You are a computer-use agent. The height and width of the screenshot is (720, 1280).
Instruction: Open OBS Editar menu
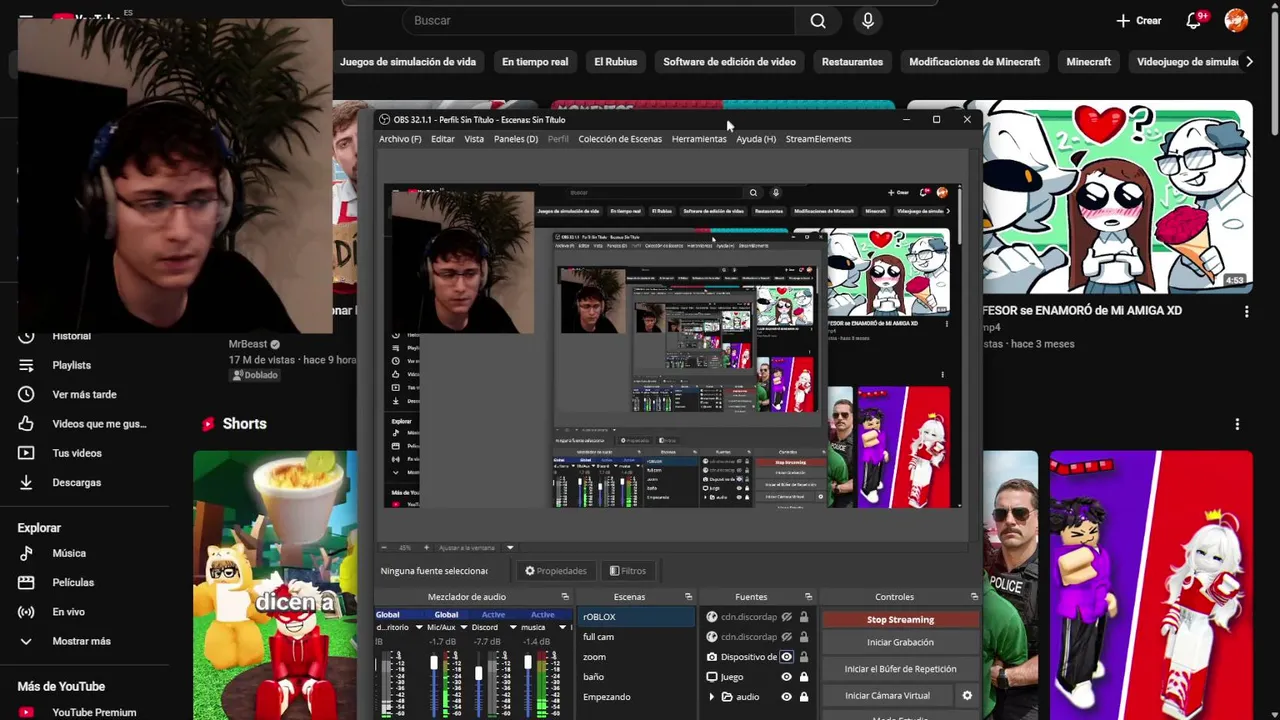442,139
